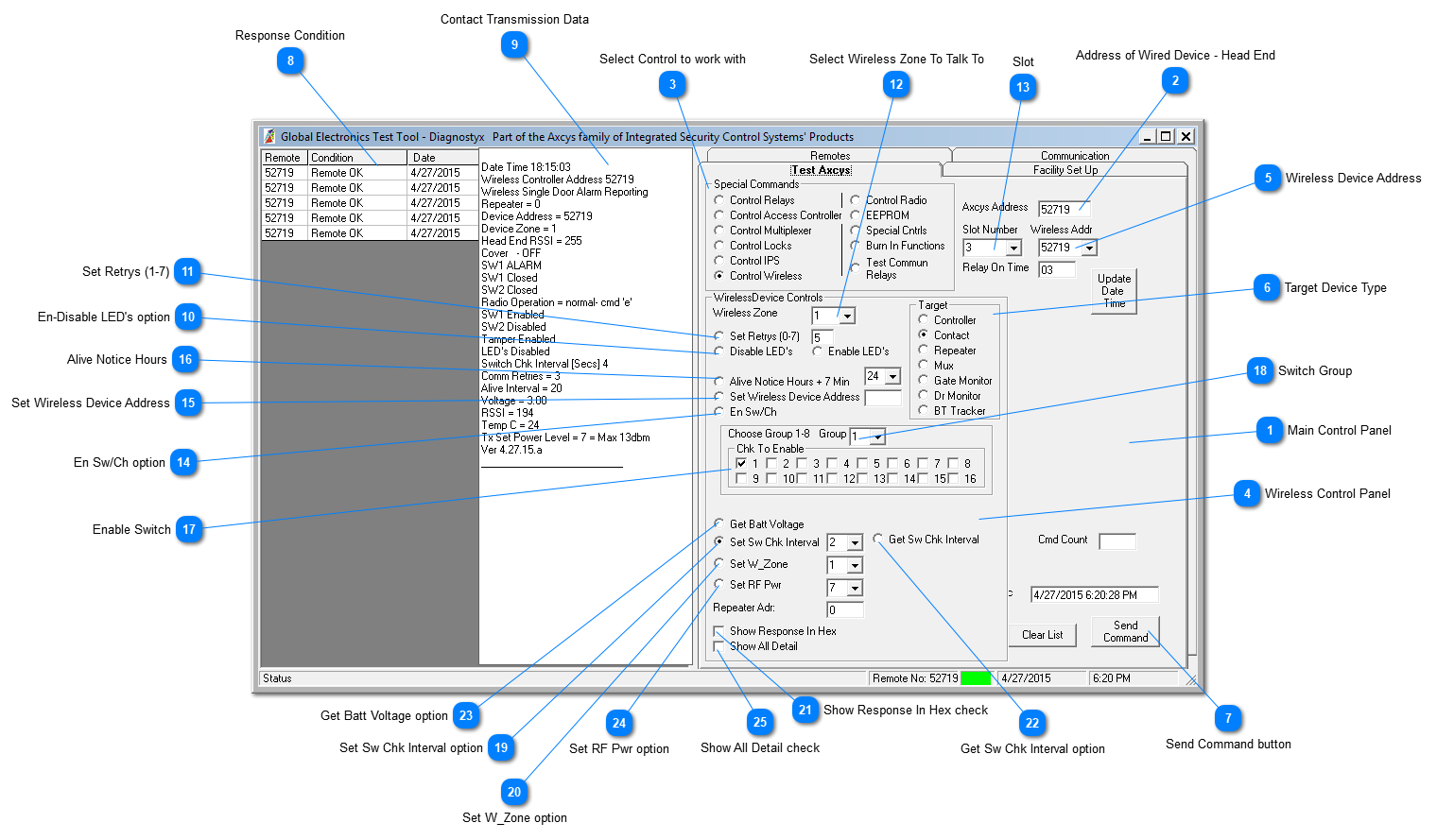Select the En Sw/Ch option

719,412
